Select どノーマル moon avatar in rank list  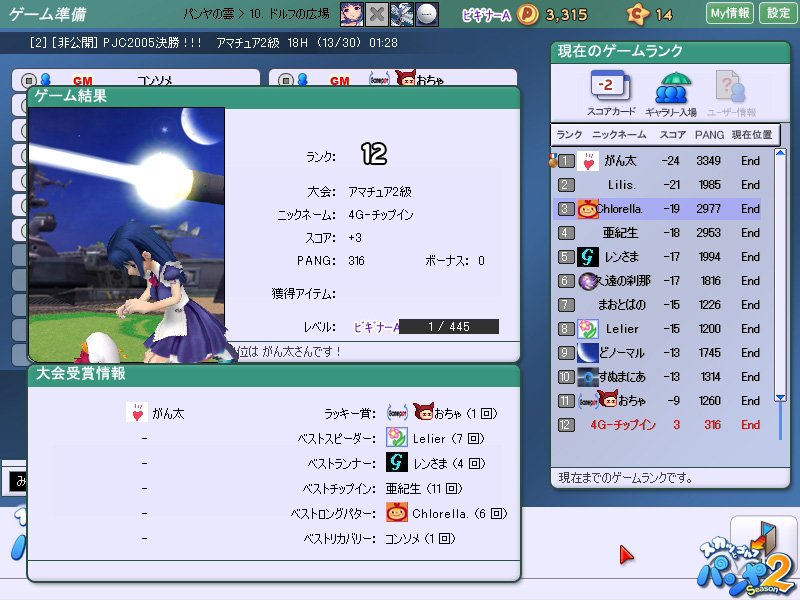point(588,353)
